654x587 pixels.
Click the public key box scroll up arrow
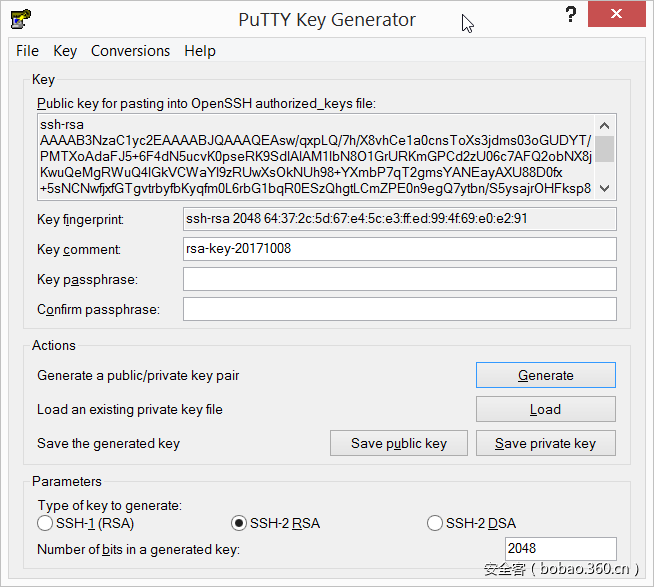tap(606, 124)
